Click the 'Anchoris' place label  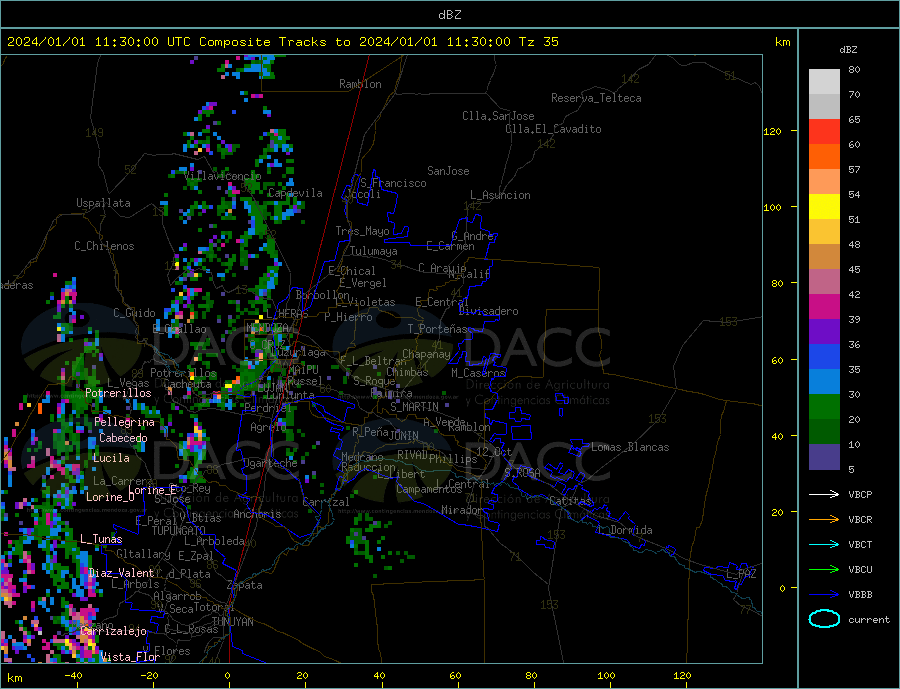tap(258, 514)
